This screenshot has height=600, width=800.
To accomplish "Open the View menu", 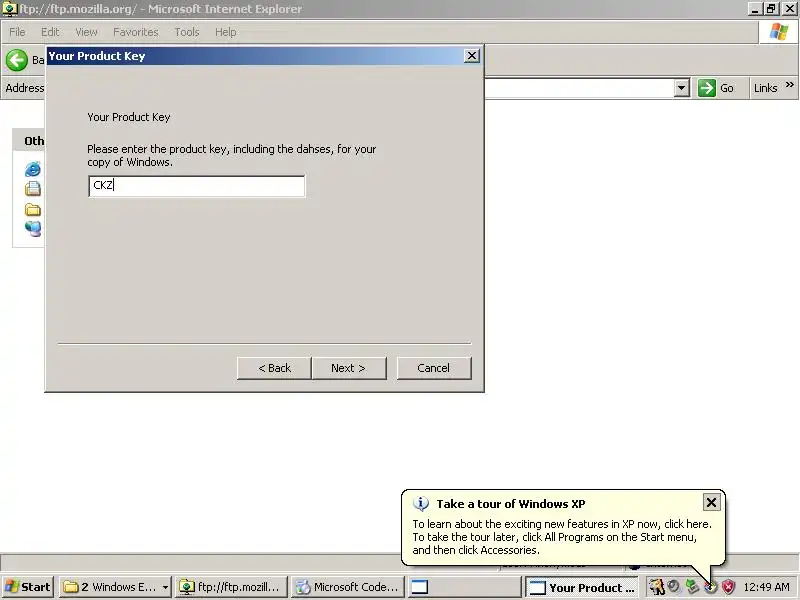I will coord(86,32).
